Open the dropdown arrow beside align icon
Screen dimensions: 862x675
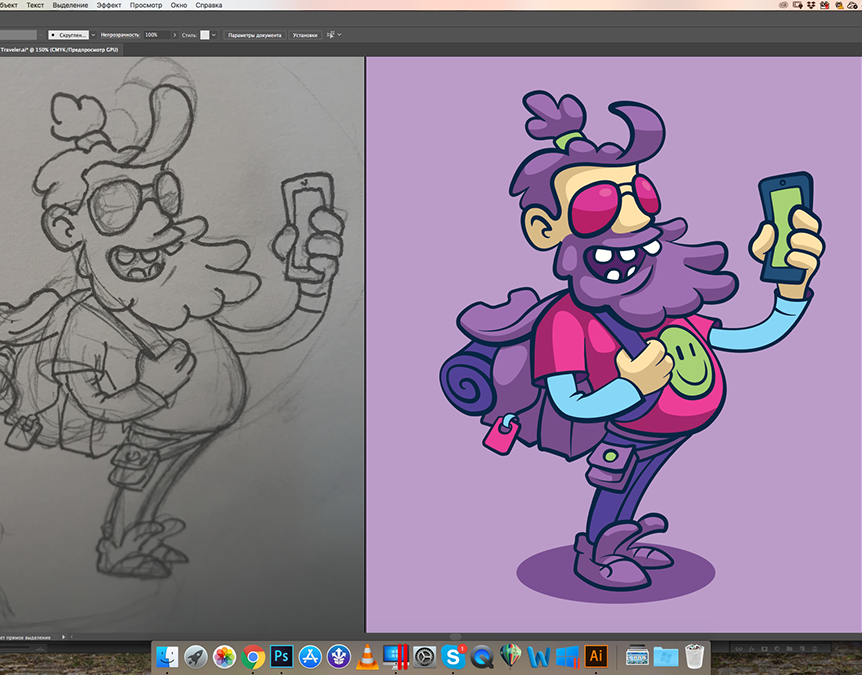339,35
